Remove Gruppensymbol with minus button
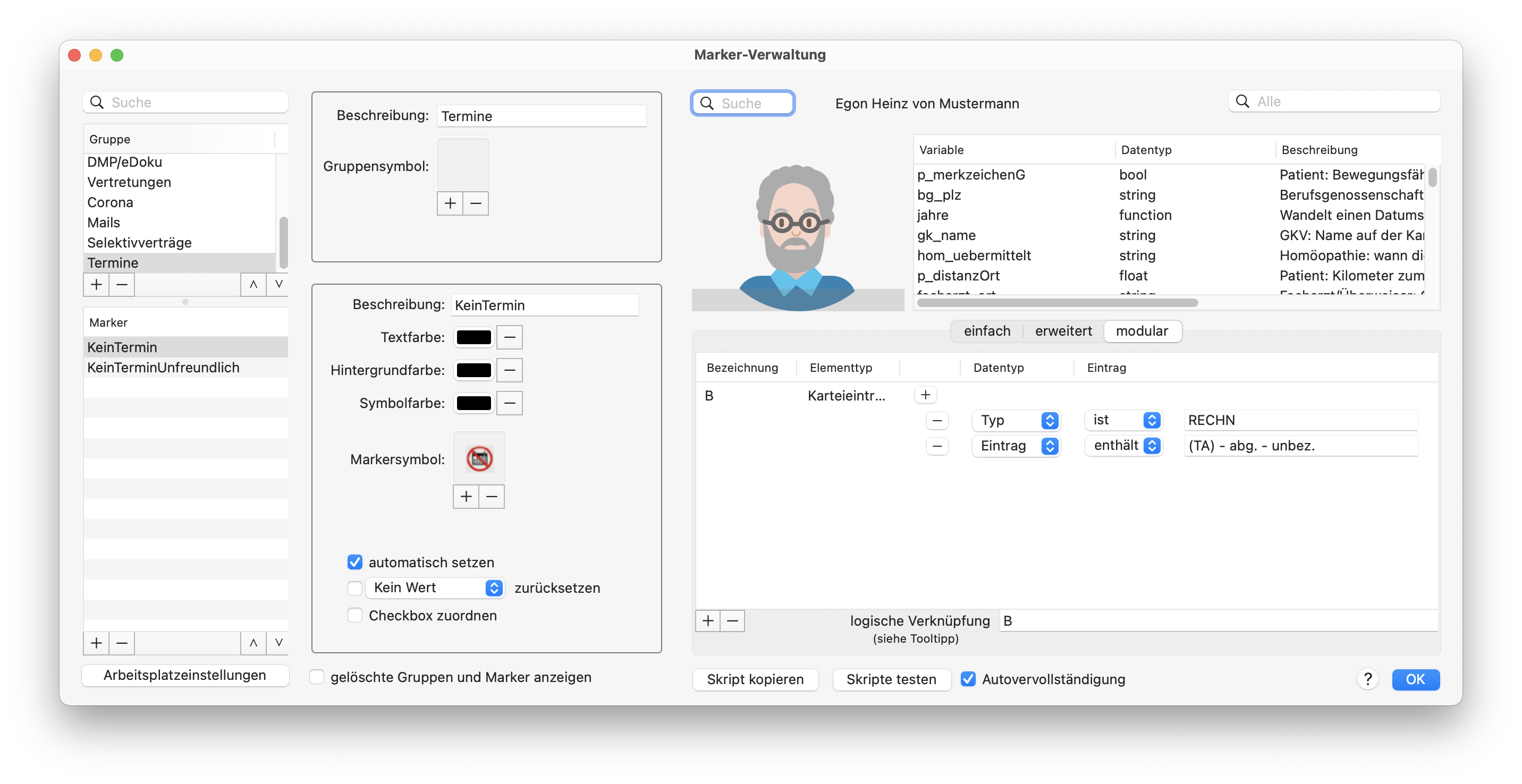 click(476, 203)
